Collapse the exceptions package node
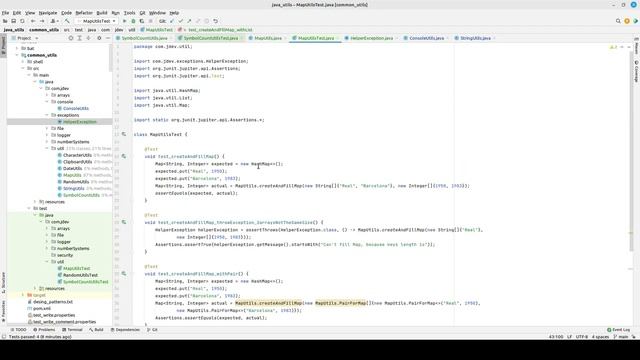This screenshot has height=360, width=640. (x=47, y=115)
